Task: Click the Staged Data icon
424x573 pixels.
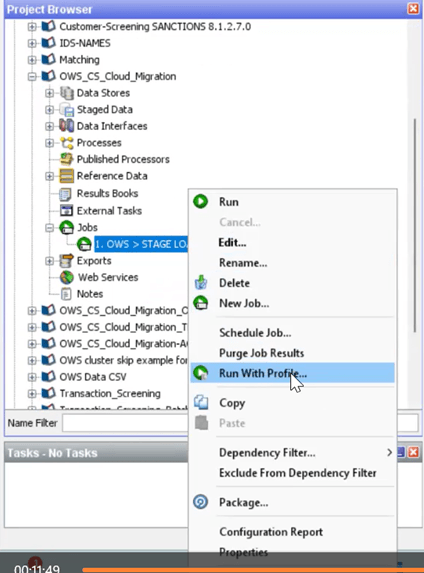Action: point(67,110)
